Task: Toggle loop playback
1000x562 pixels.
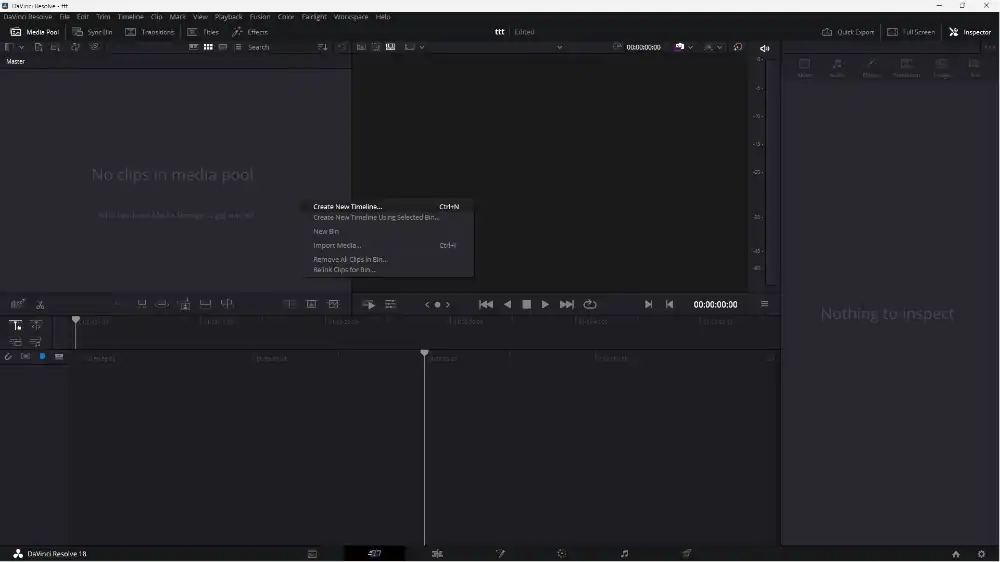Action: click(x=590, y=305)
